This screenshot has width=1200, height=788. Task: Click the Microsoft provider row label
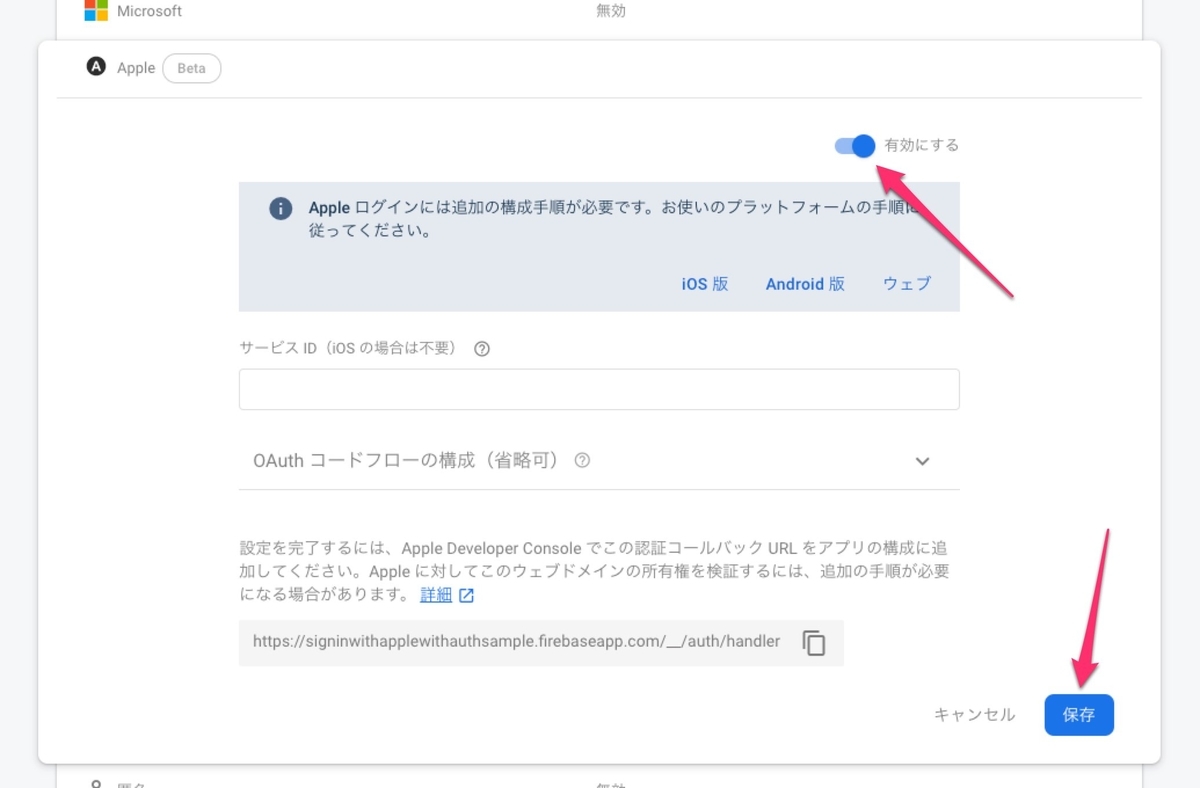[x=150, y=12]
